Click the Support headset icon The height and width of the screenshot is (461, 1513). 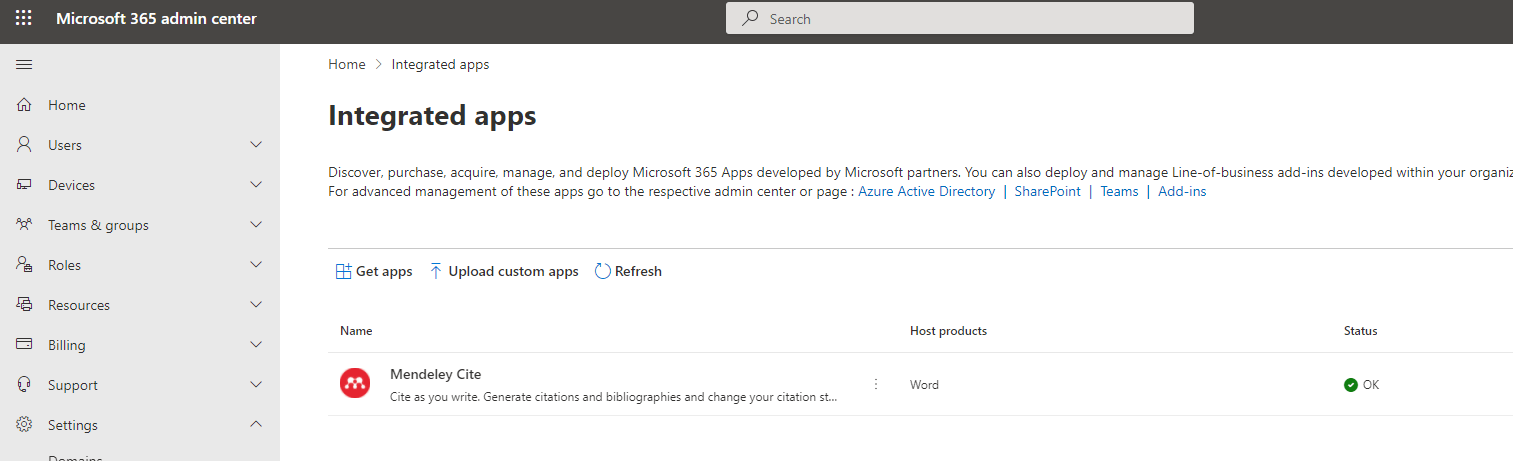coord(25,385)
